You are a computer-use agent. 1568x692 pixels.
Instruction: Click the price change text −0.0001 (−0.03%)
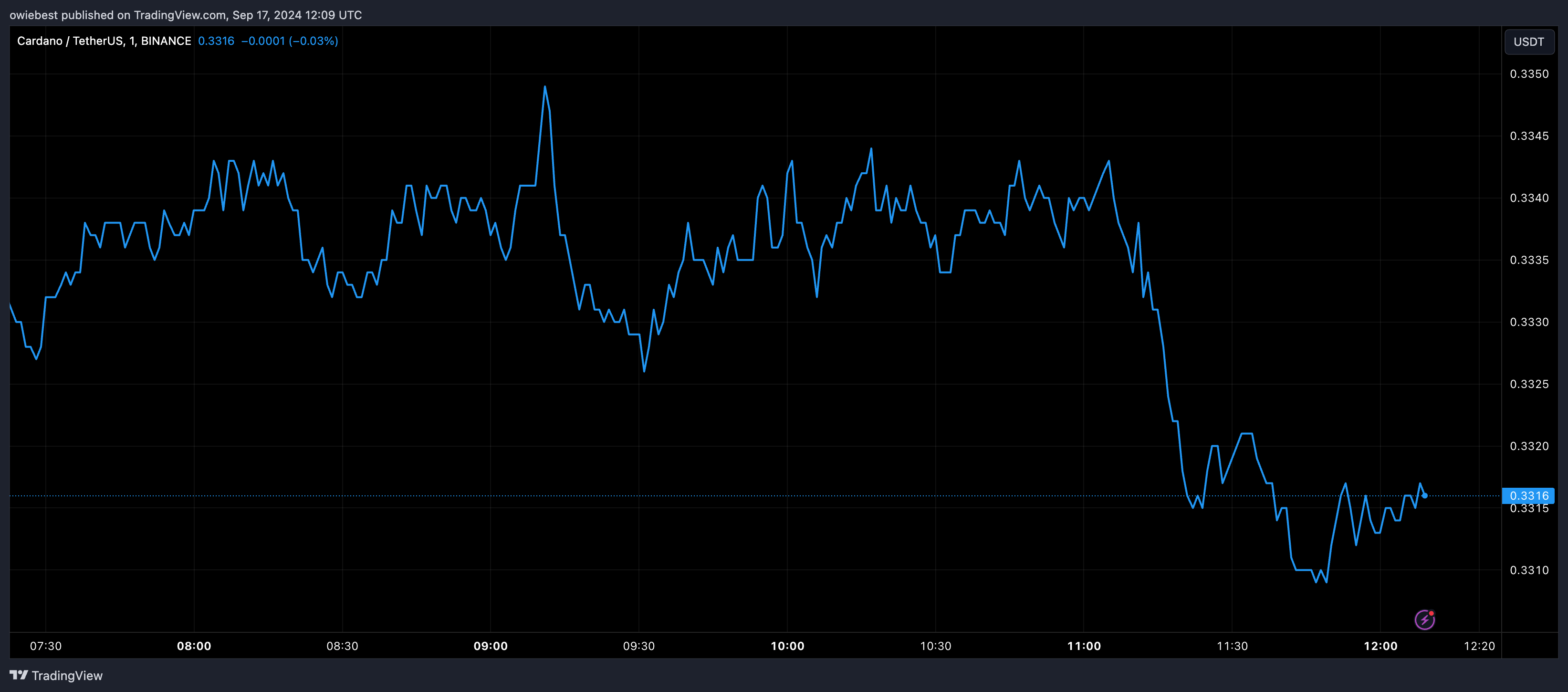click(x=289, y=41)
